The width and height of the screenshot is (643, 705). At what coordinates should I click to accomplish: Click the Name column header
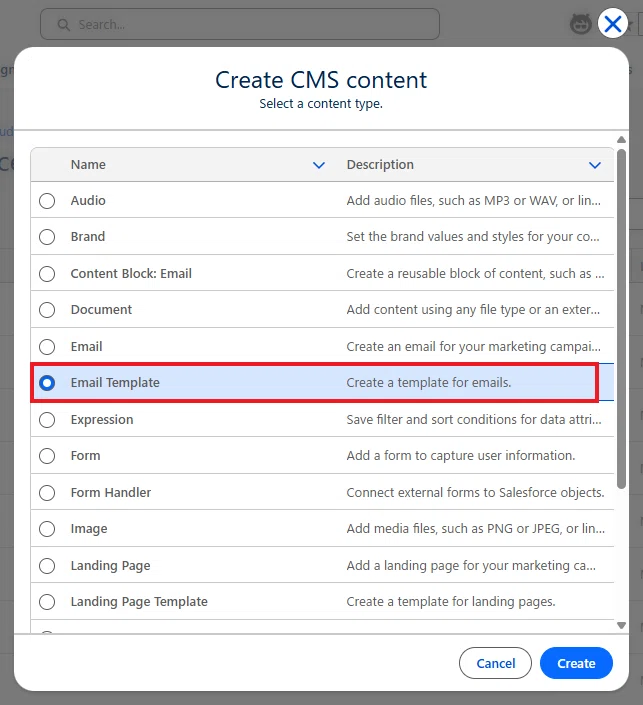pos(88,165)
